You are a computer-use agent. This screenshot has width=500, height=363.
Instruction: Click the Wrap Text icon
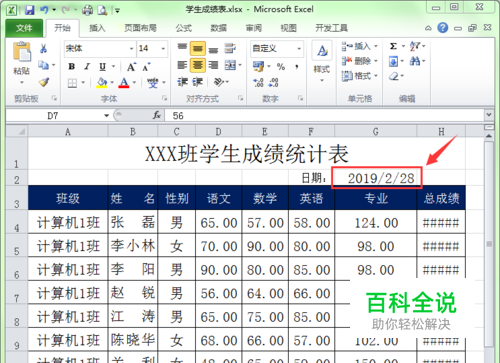click(x=230, y=49)
